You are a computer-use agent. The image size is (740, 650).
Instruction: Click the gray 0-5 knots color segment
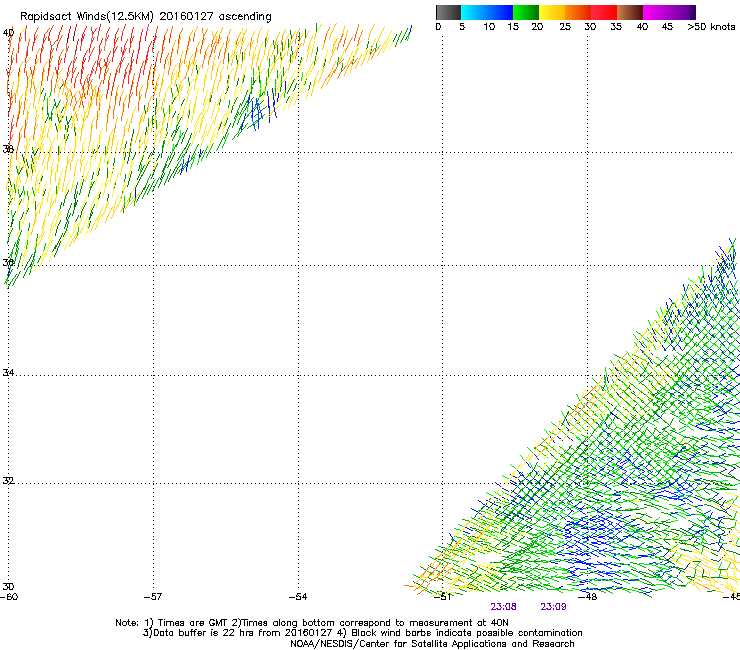click(448, 12)
